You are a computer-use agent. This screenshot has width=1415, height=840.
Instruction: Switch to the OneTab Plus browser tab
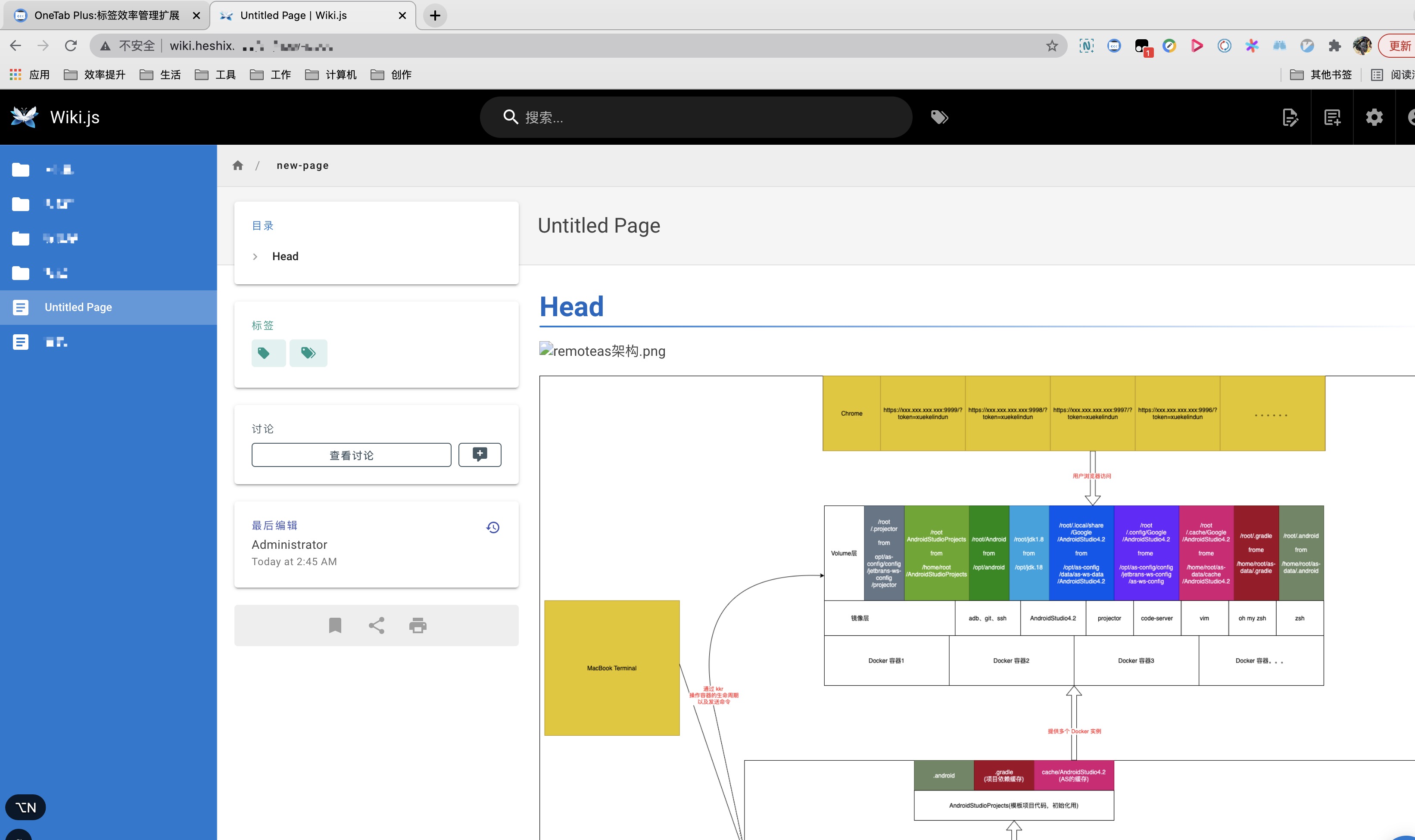tap(106, 15)
